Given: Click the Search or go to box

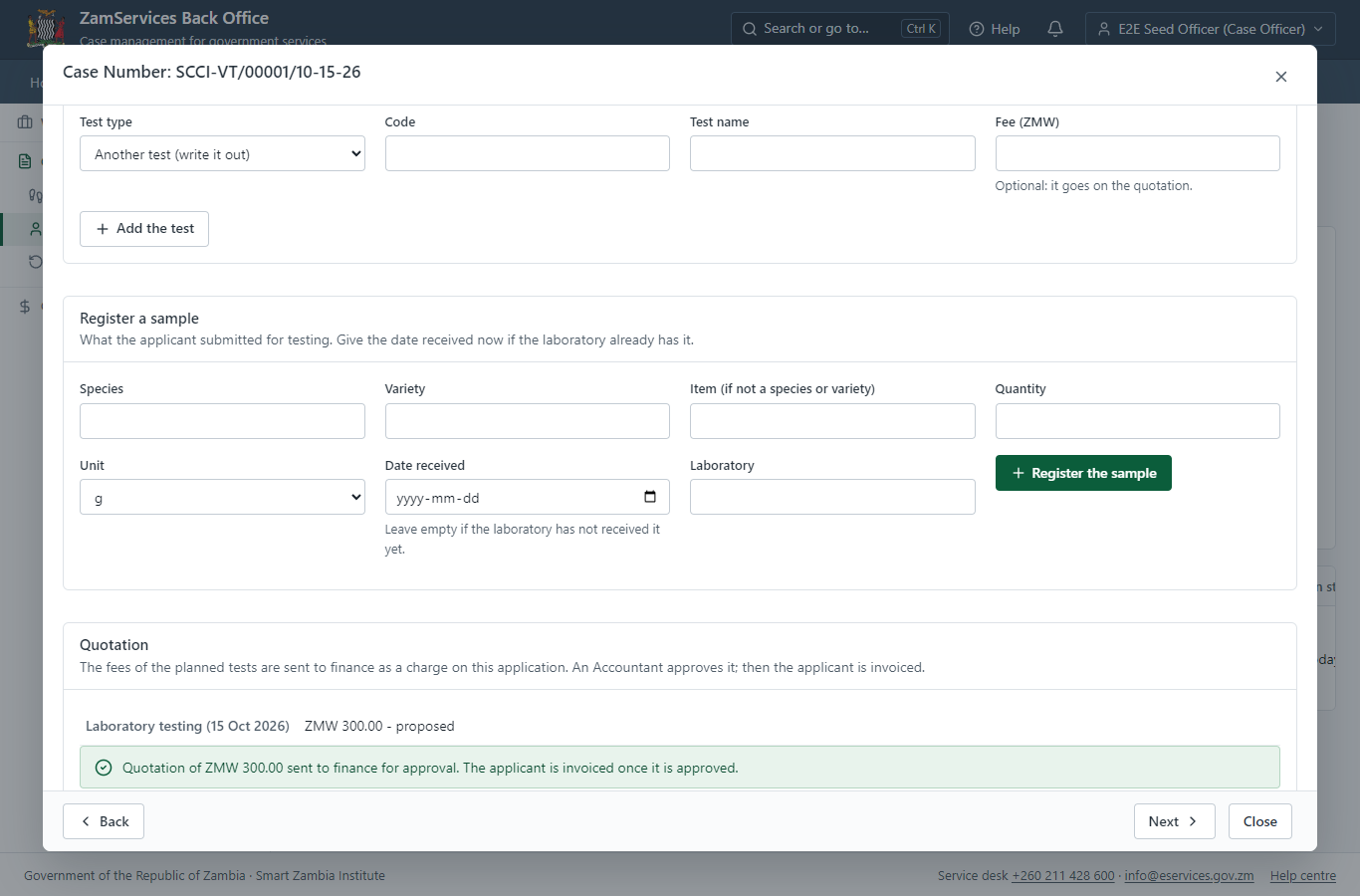Looking at the screenshot, I should (839, 29).
